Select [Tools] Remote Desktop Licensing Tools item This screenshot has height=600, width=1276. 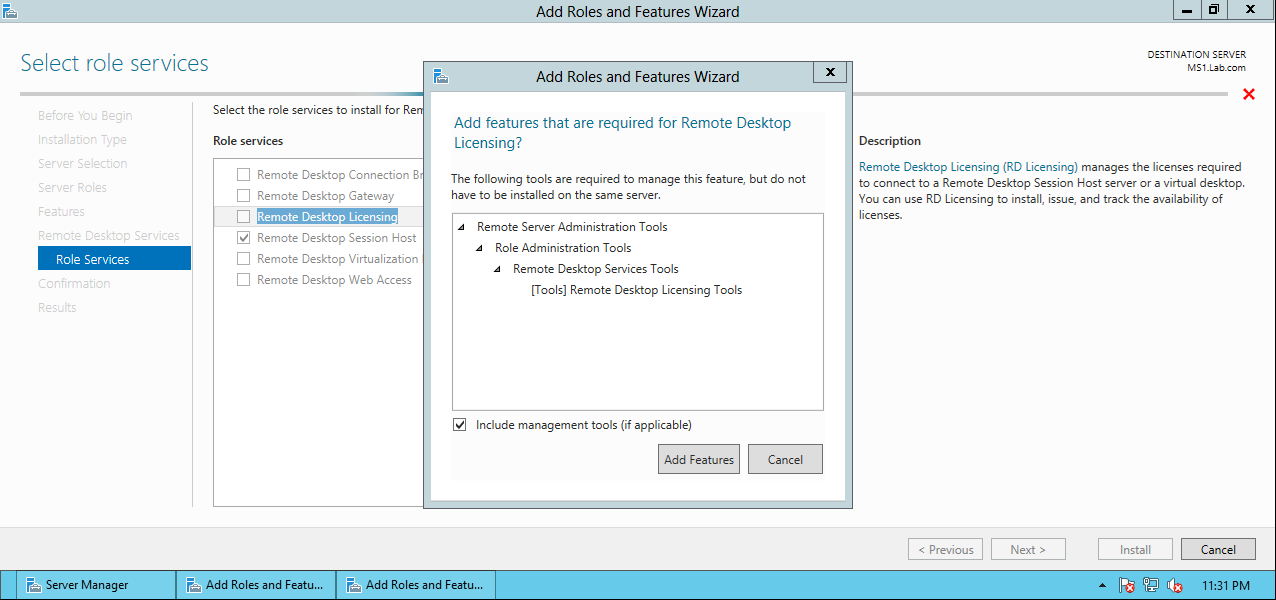pos(636,290)
